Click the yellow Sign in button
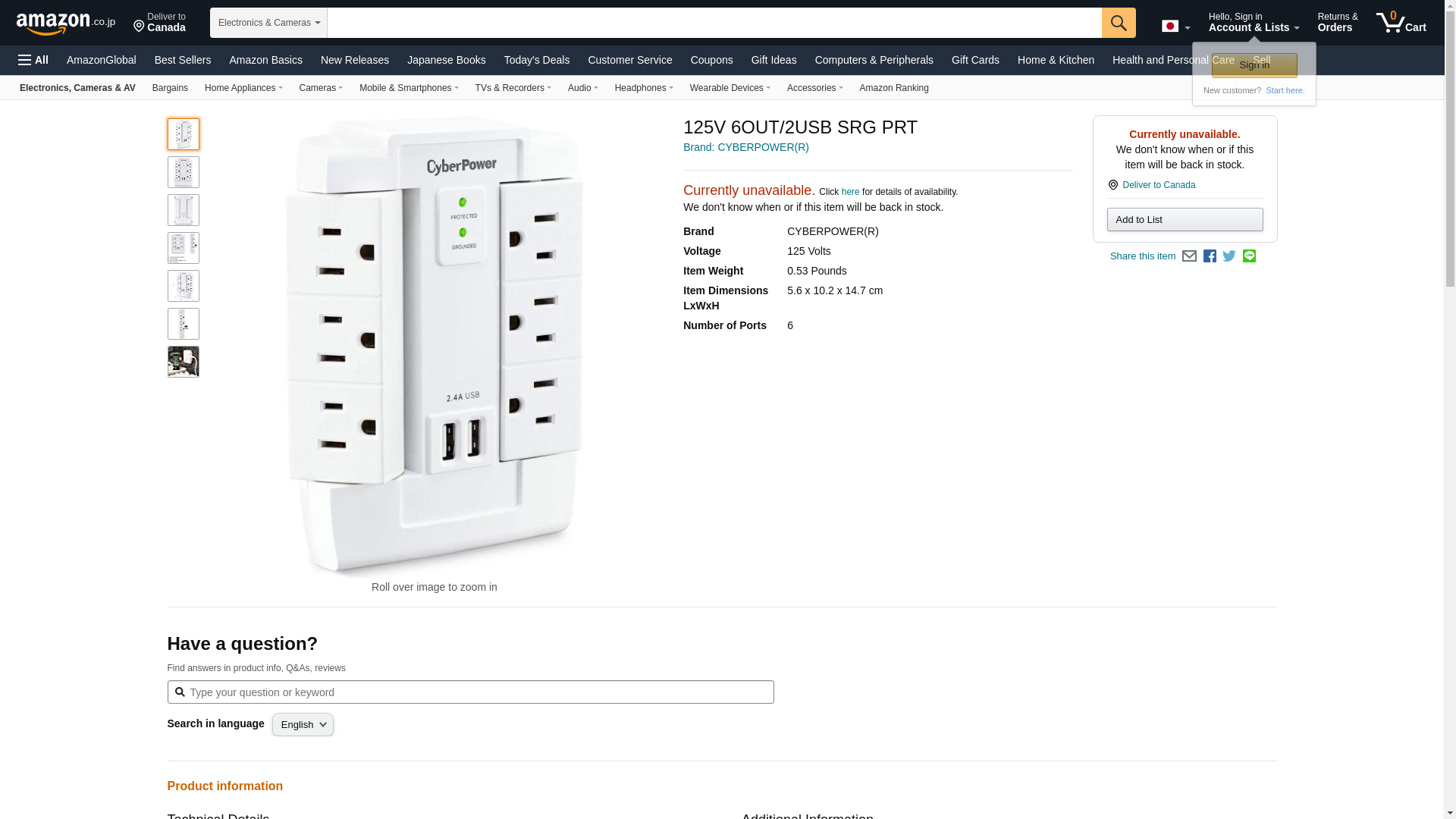This screenshot has width=1456, height=819. click(1254, 65)
